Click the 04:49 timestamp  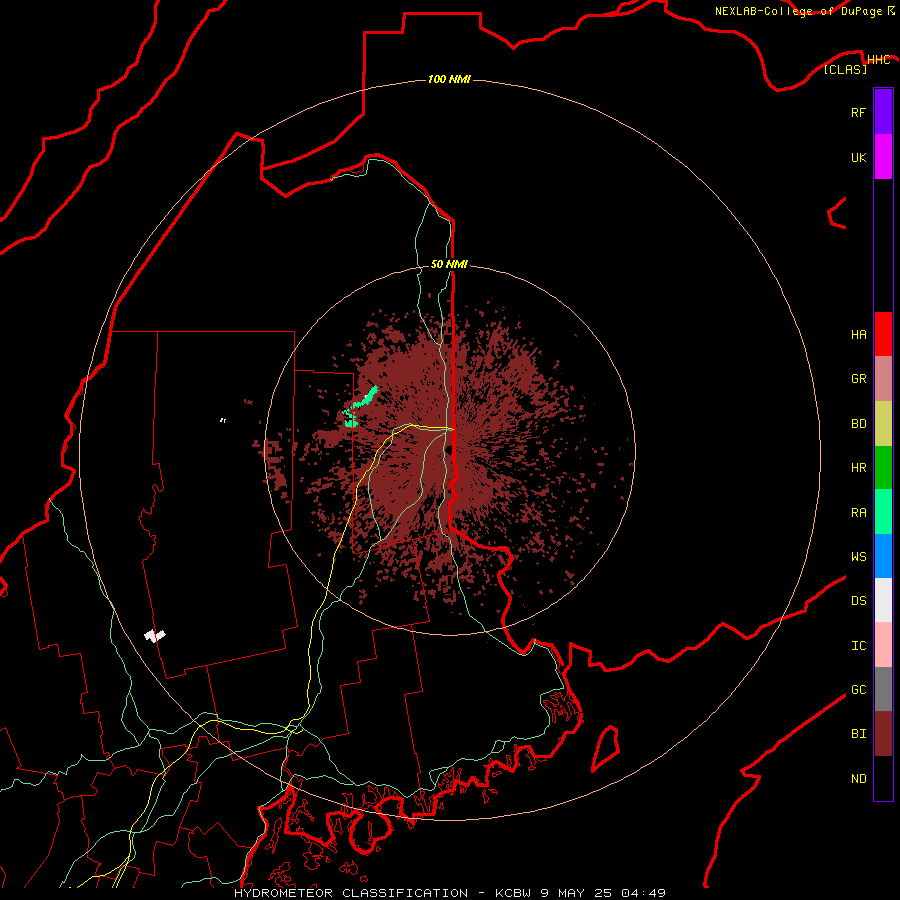coord(643,893)
